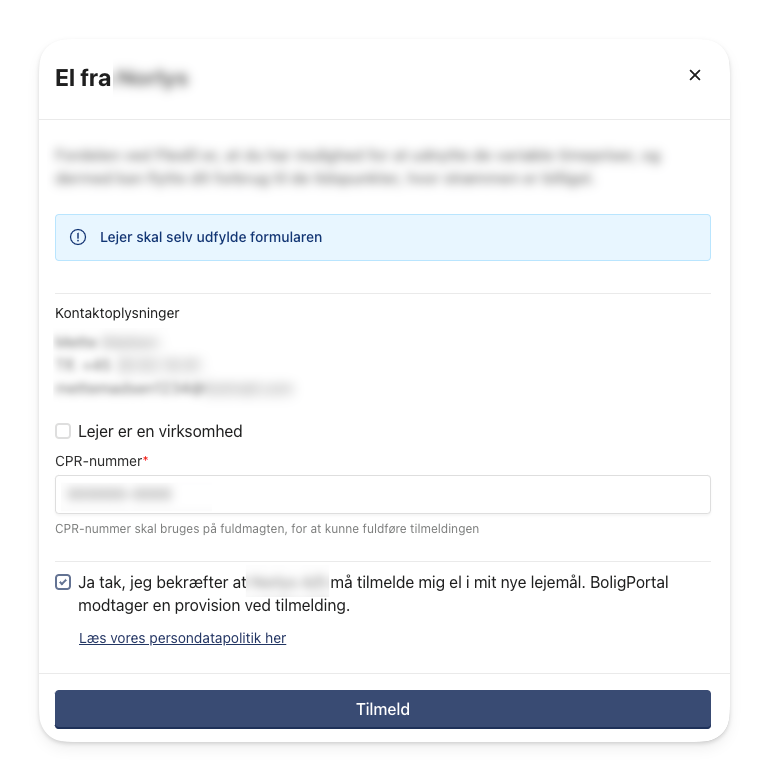769x781 pixels.
Task: Click the CPR-nummer field label
Action: pos(98,461)
